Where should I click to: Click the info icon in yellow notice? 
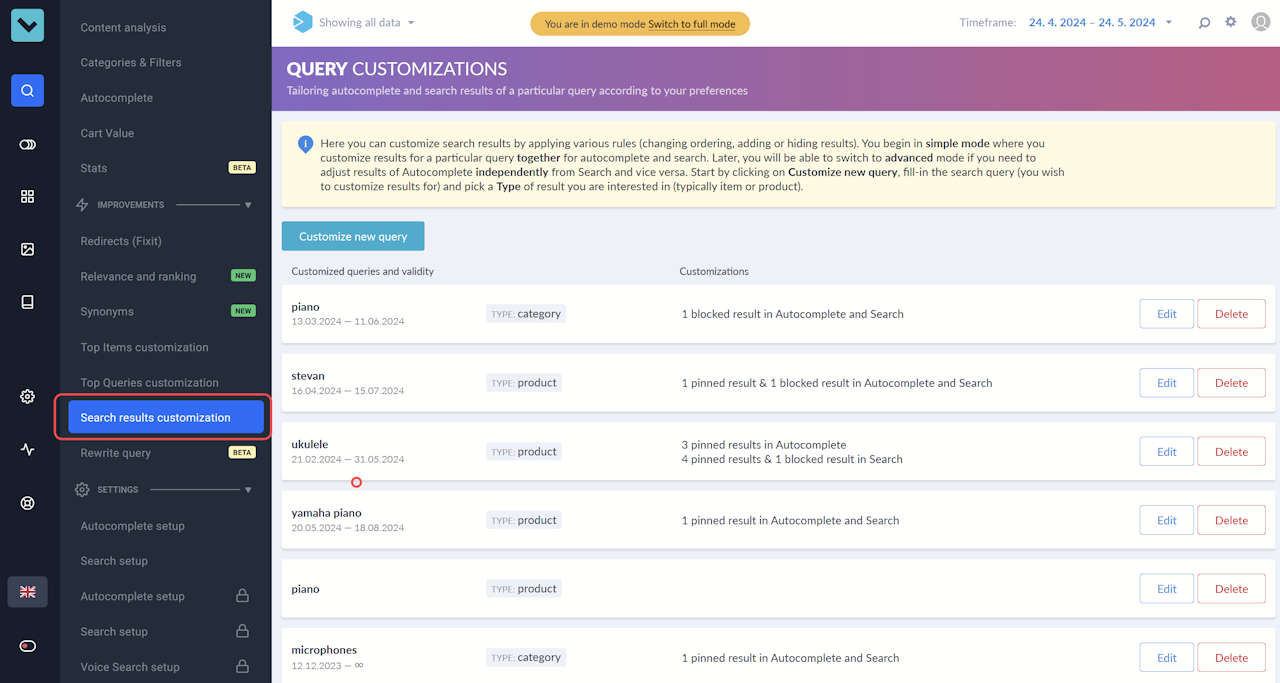[306, 144]
